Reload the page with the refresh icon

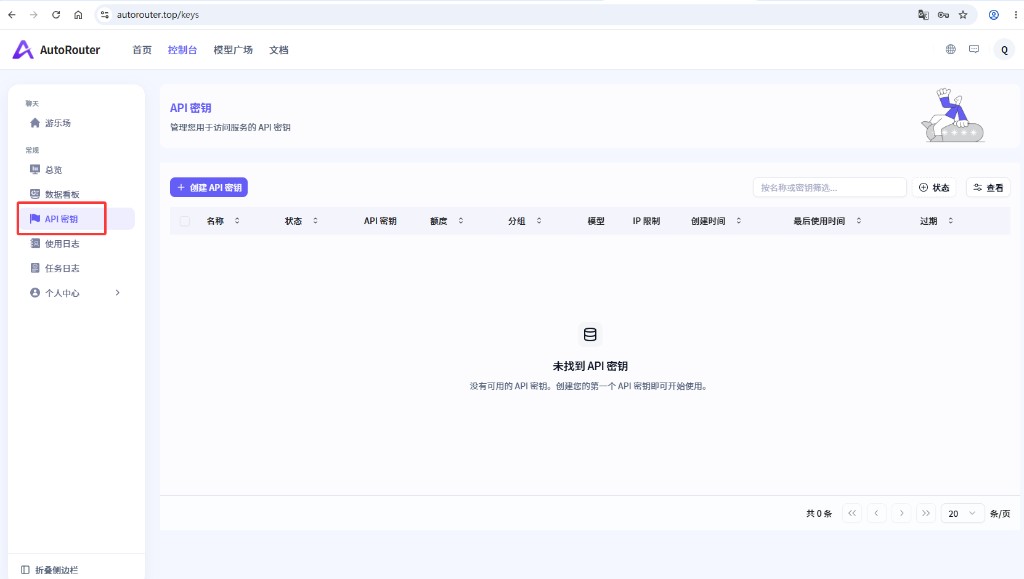coord(56,14)
